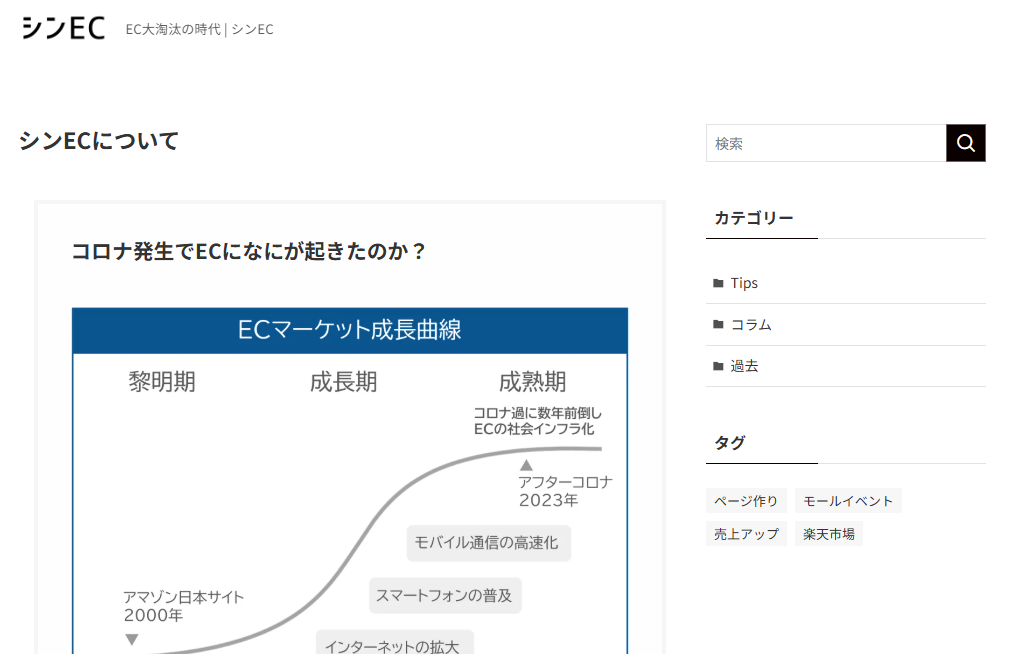Open the Tips category

point(745,282)
